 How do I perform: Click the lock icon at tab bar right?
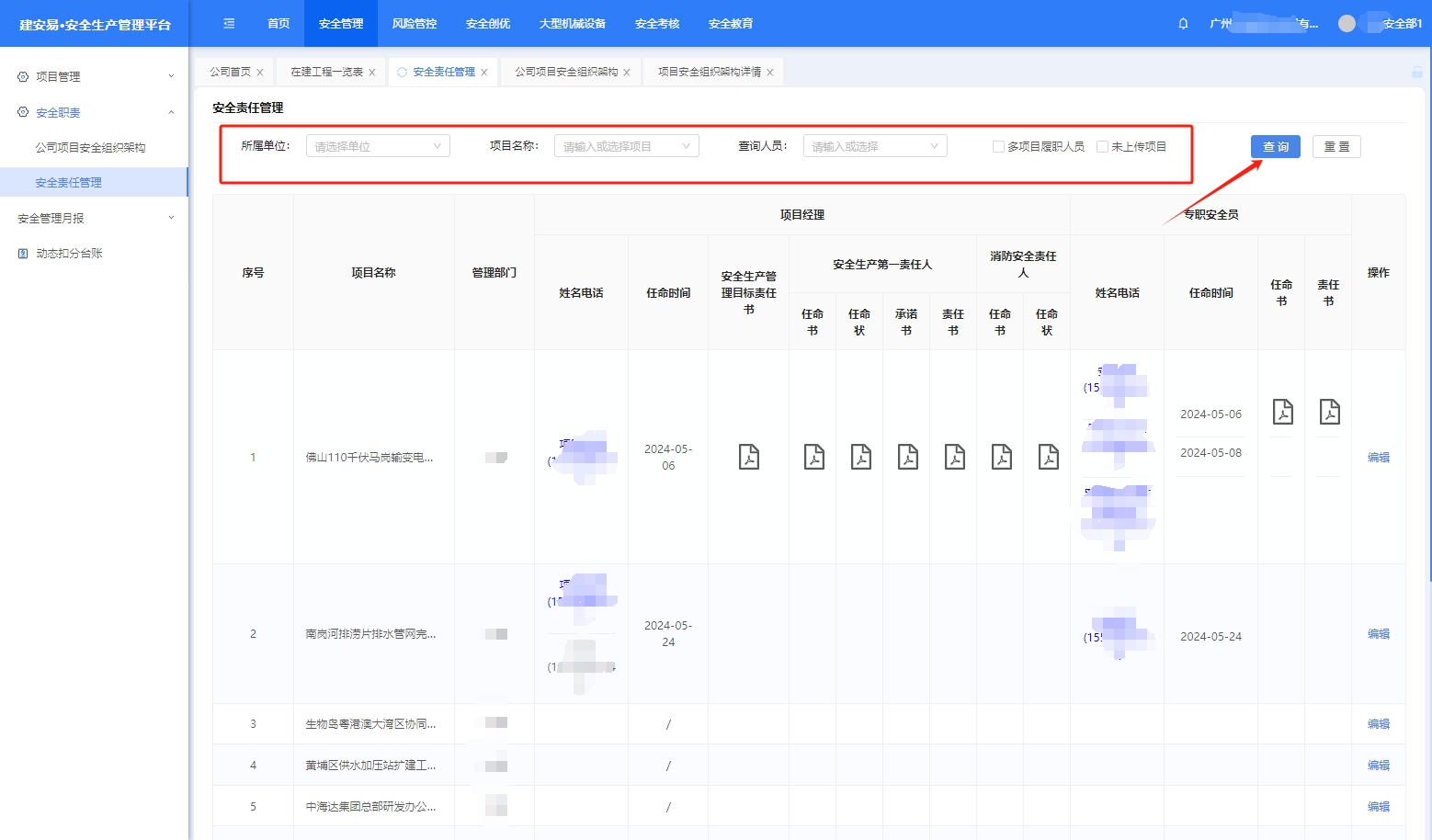pyautogui.click(x=1416, y=72)
